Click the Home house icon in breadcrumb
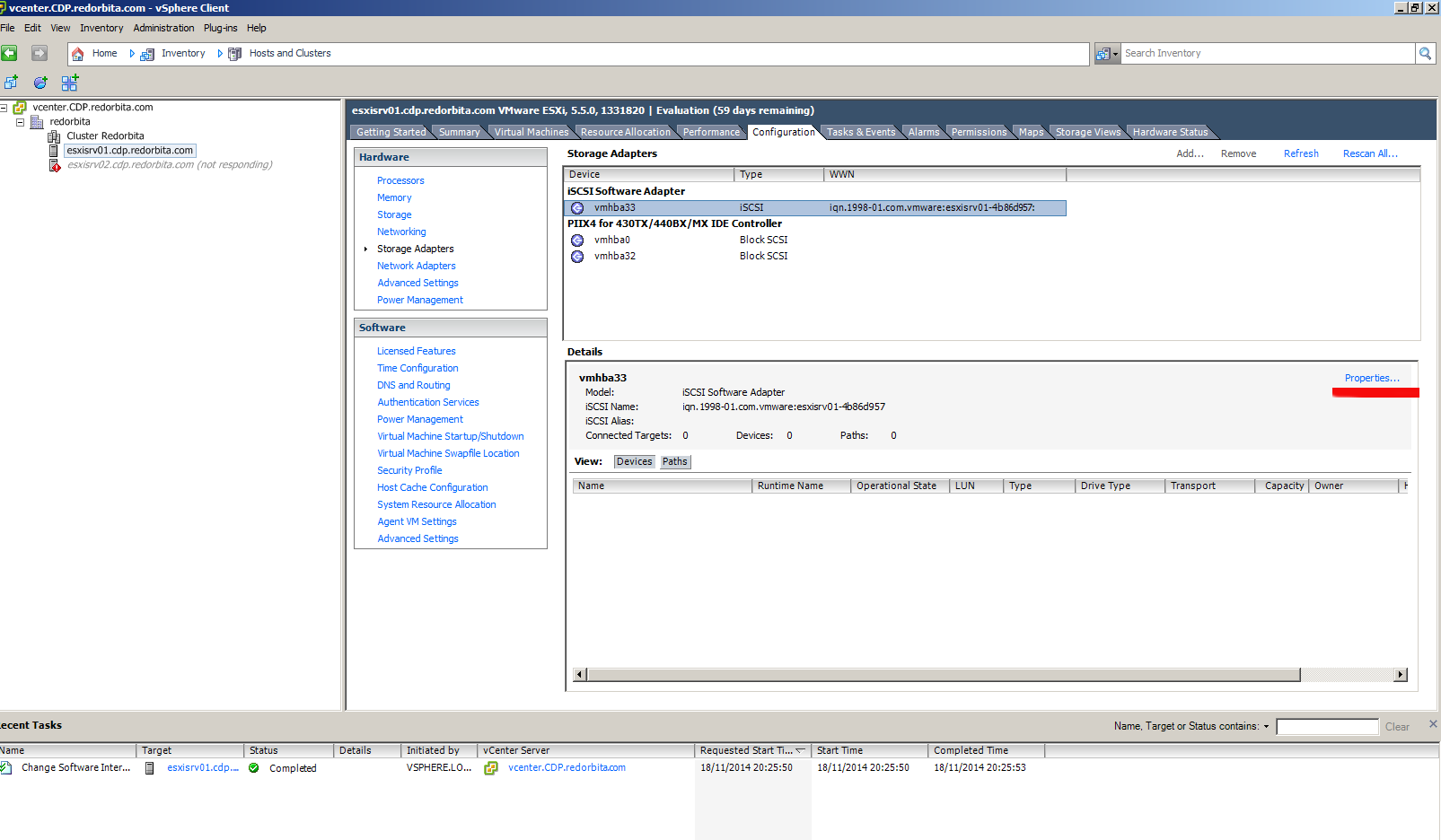This screenshot has width=1441, height=840. pyautogui.click(x=78, y=54)
